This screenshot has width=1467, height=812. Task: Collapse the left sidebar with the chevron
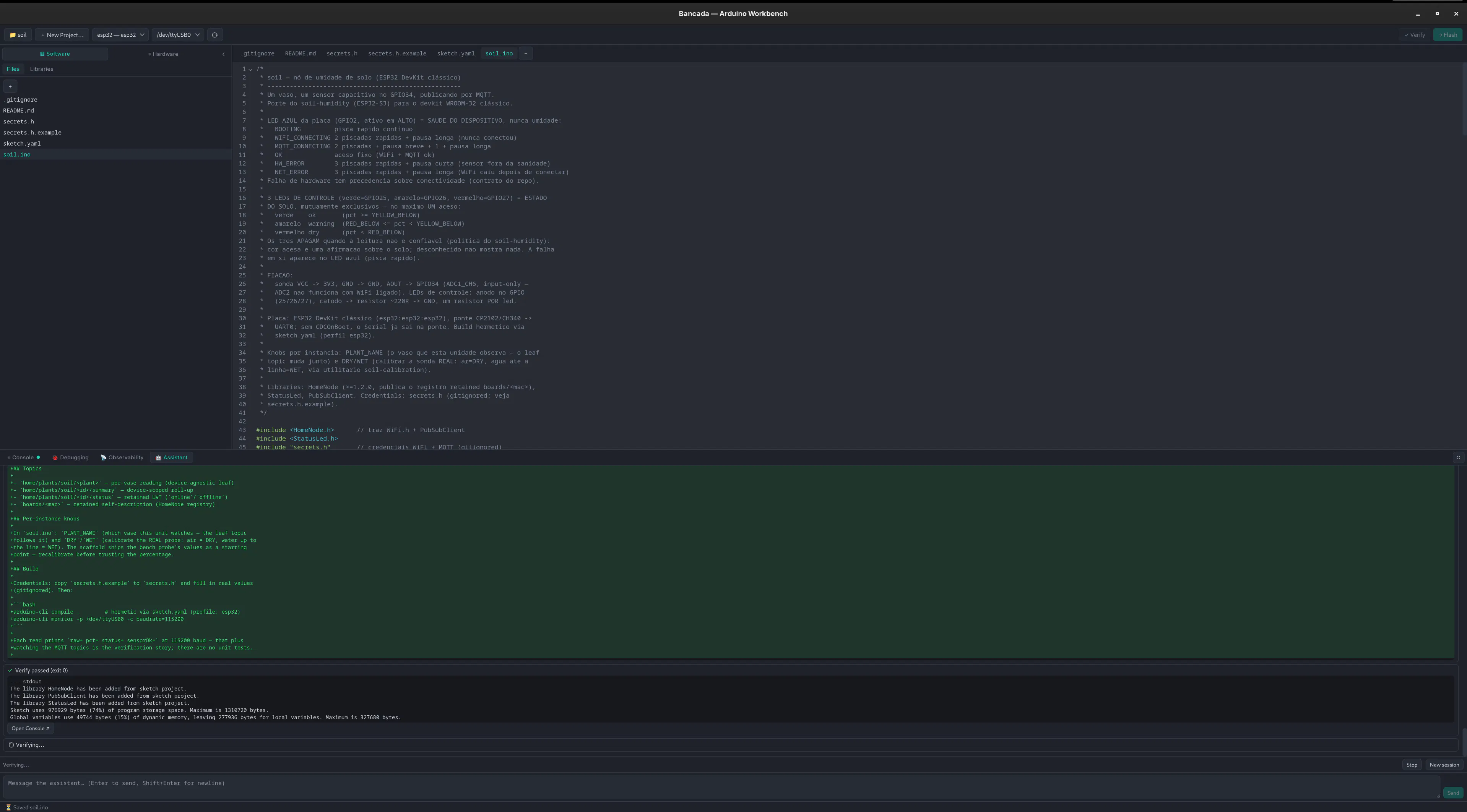point(223,54)
